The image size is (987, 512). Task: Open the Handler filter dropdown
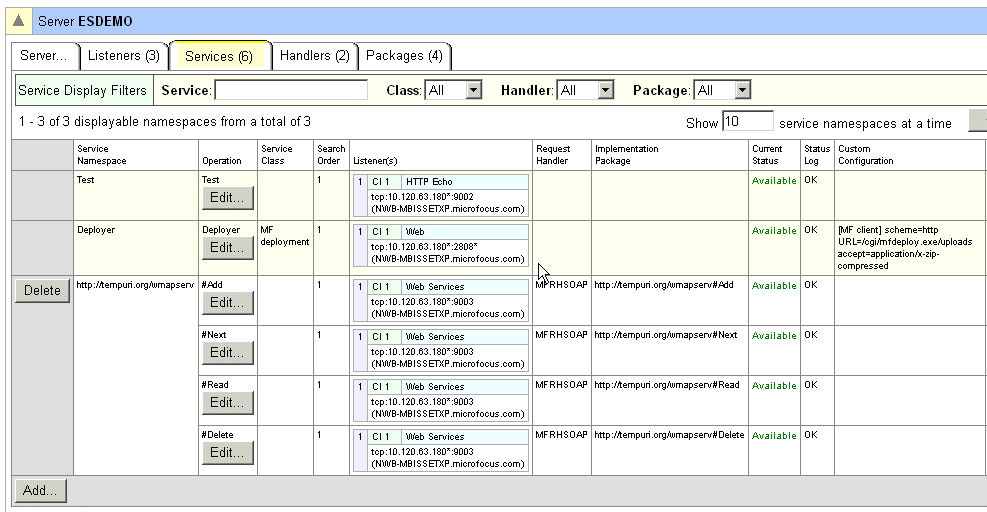tap(585, 91)
